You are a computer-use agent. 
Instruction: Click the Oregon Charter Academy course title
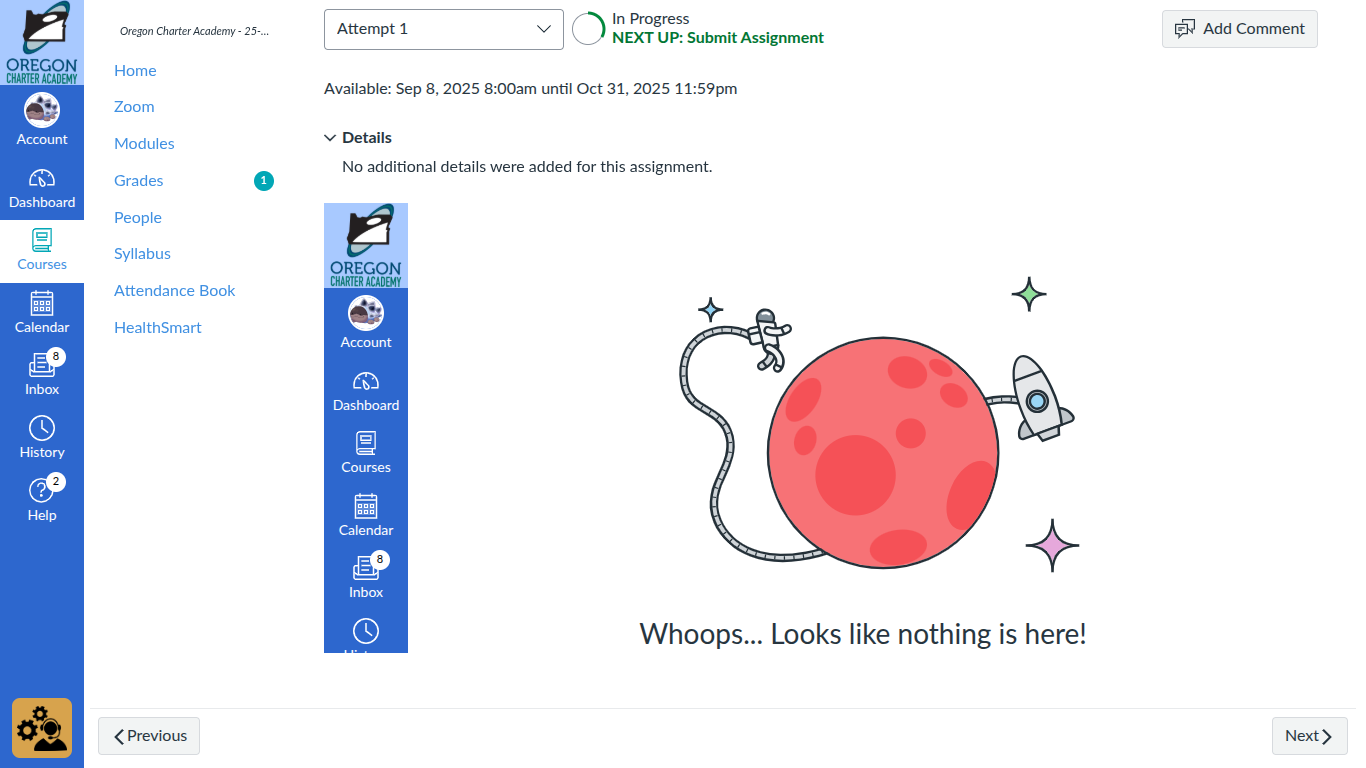[194, 31]
